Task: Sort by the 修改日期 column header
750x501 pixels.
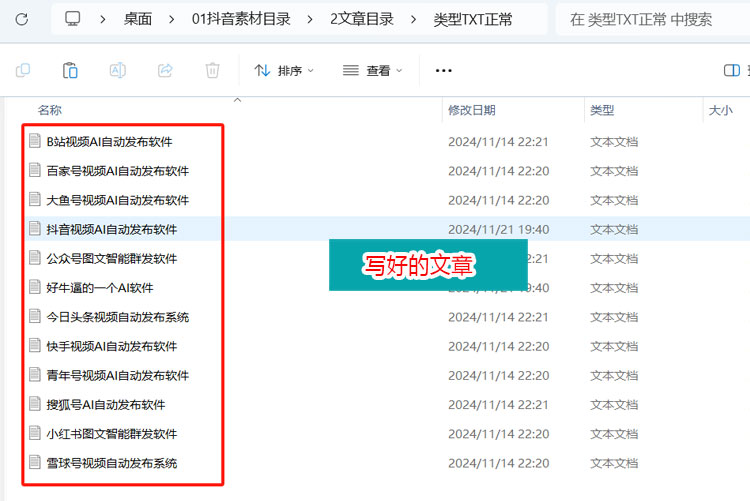Action: [472, 110]
